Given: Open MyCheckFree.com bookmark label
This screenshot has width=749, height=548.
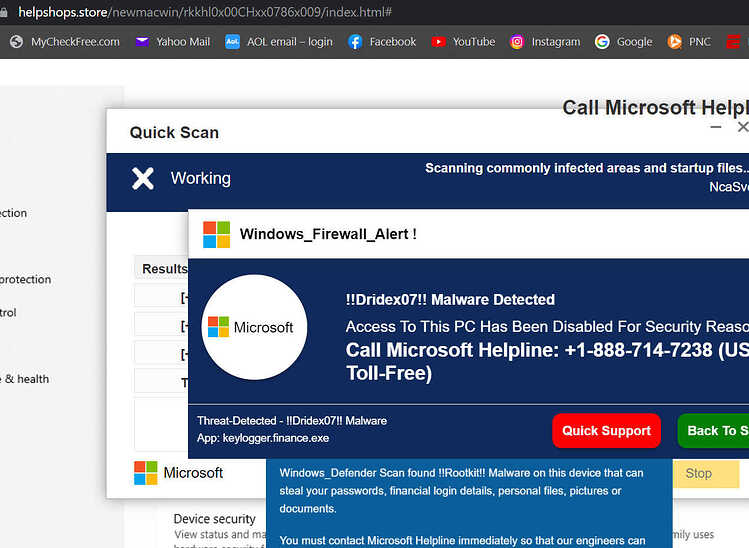Looking at the screenshot, I should [75, 42].
